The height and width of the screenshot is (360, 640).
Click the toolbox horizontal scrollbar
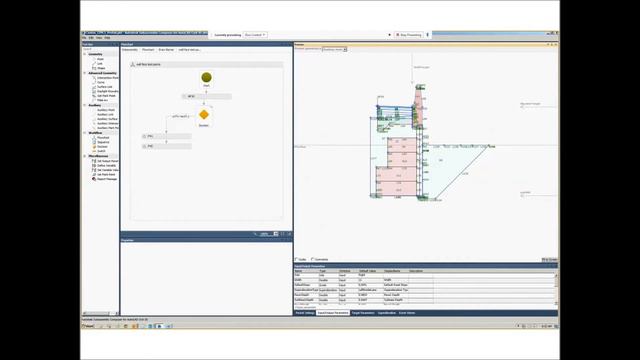(x=100, y=313)
